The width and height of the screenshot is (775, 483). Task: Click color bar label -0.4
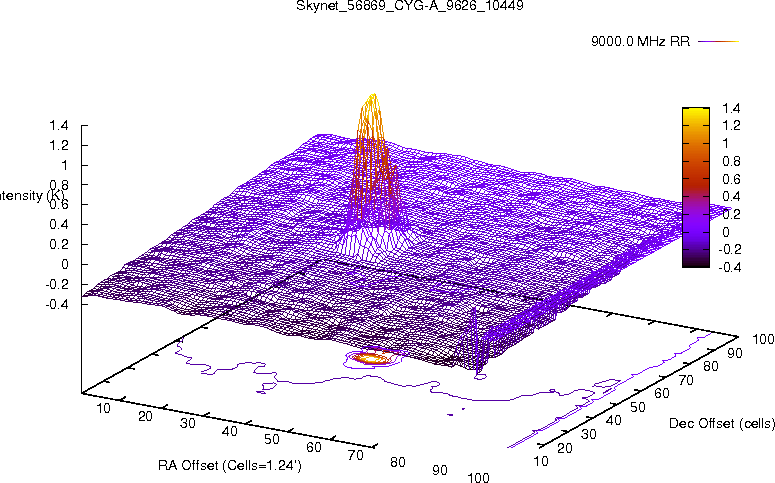click(730, 267)
